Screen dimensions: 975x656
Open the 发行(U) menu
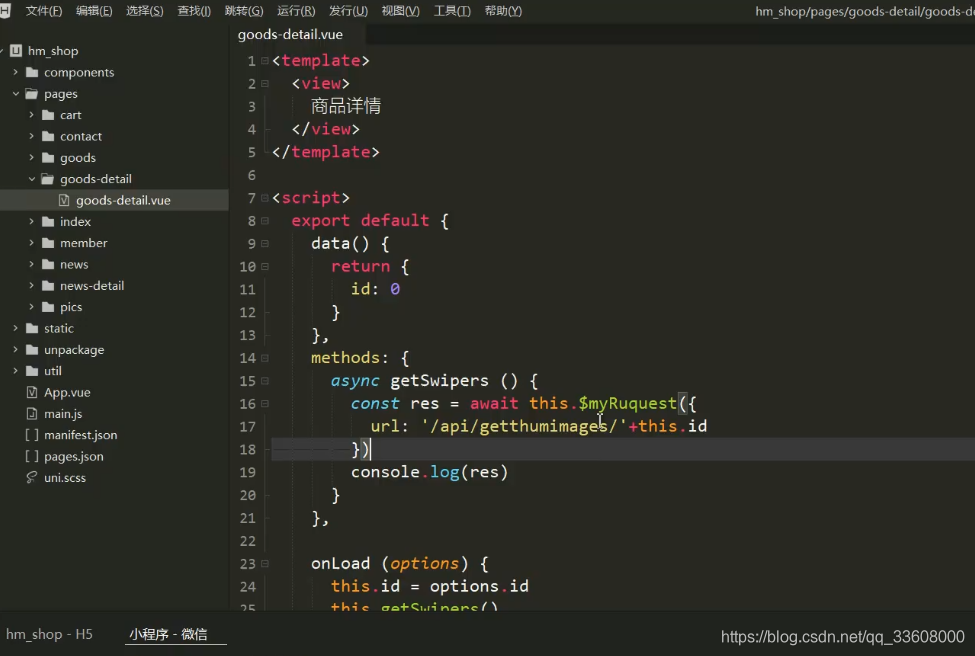click(x=348, y=11)
